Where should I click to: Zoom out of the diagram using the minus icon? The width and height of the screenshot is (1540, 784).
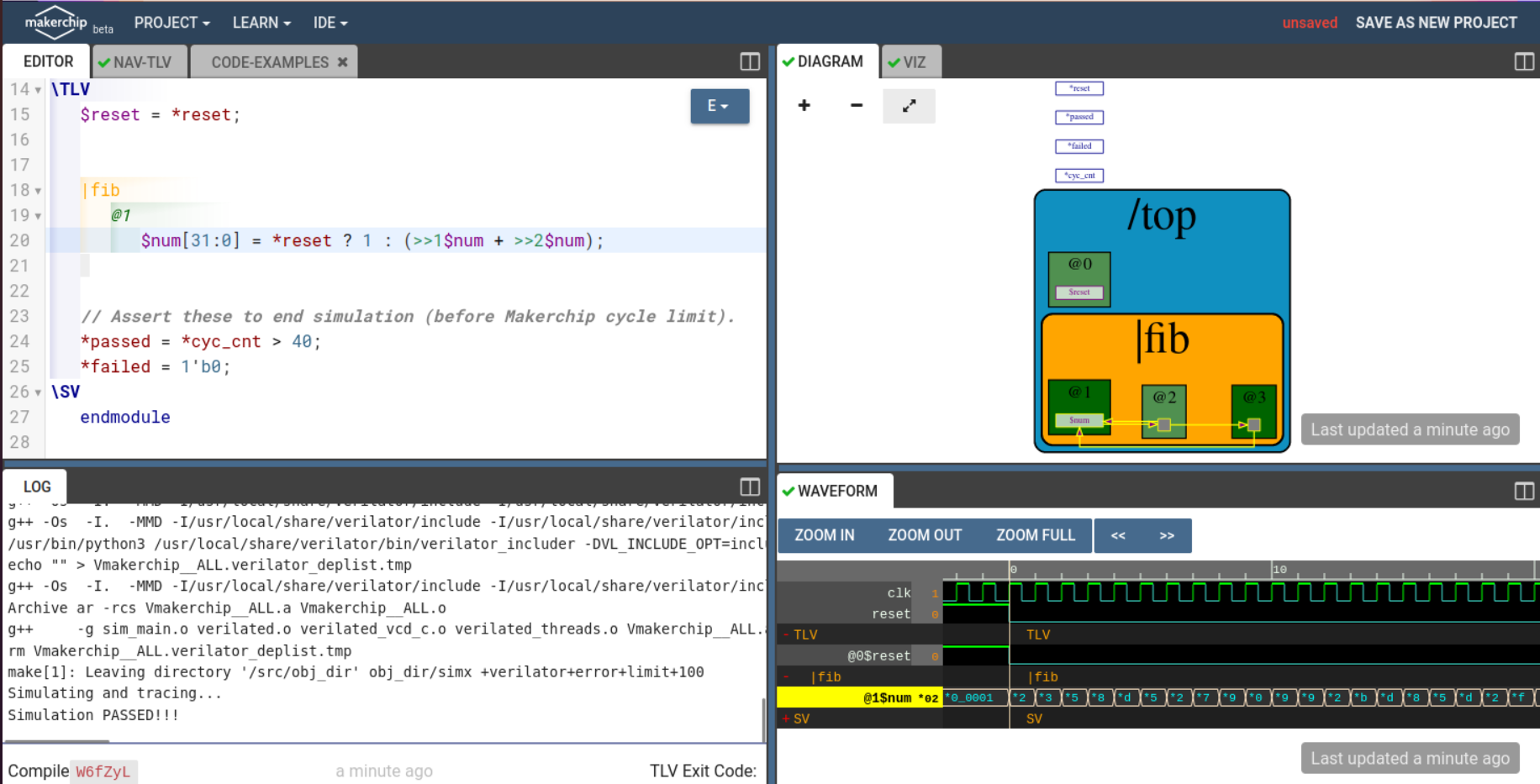tap(856, 106)
